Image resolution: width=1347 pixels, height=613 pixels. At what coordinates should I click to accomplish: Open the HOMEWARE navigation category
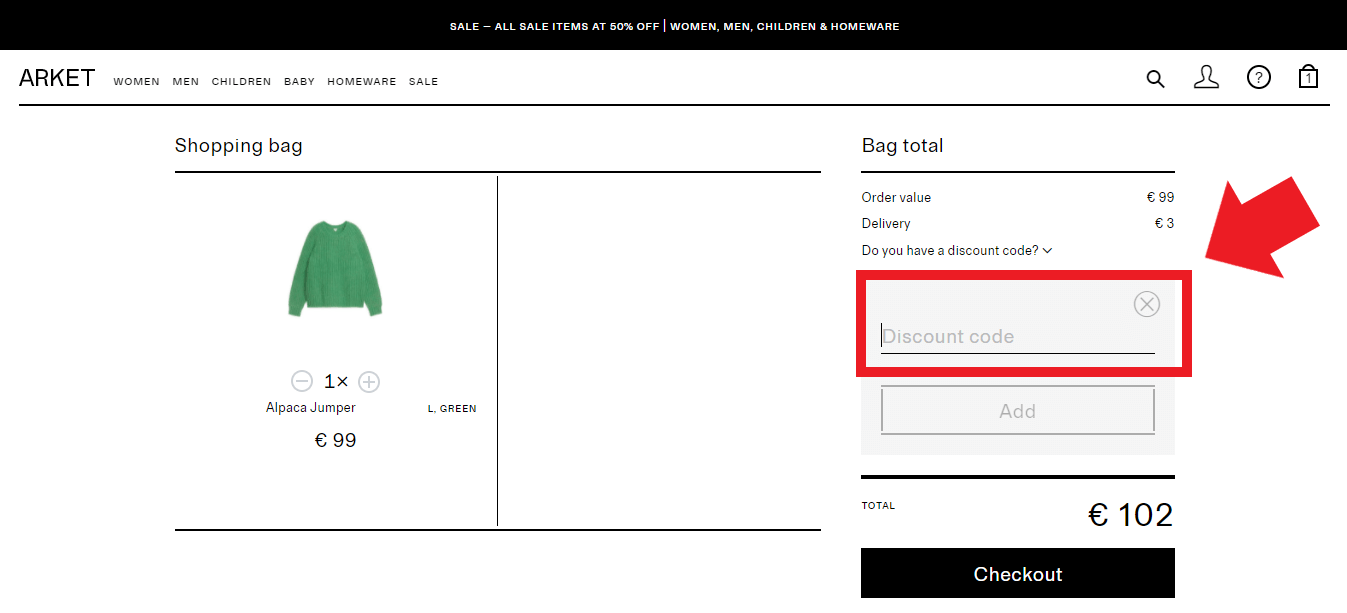point(361,82)
